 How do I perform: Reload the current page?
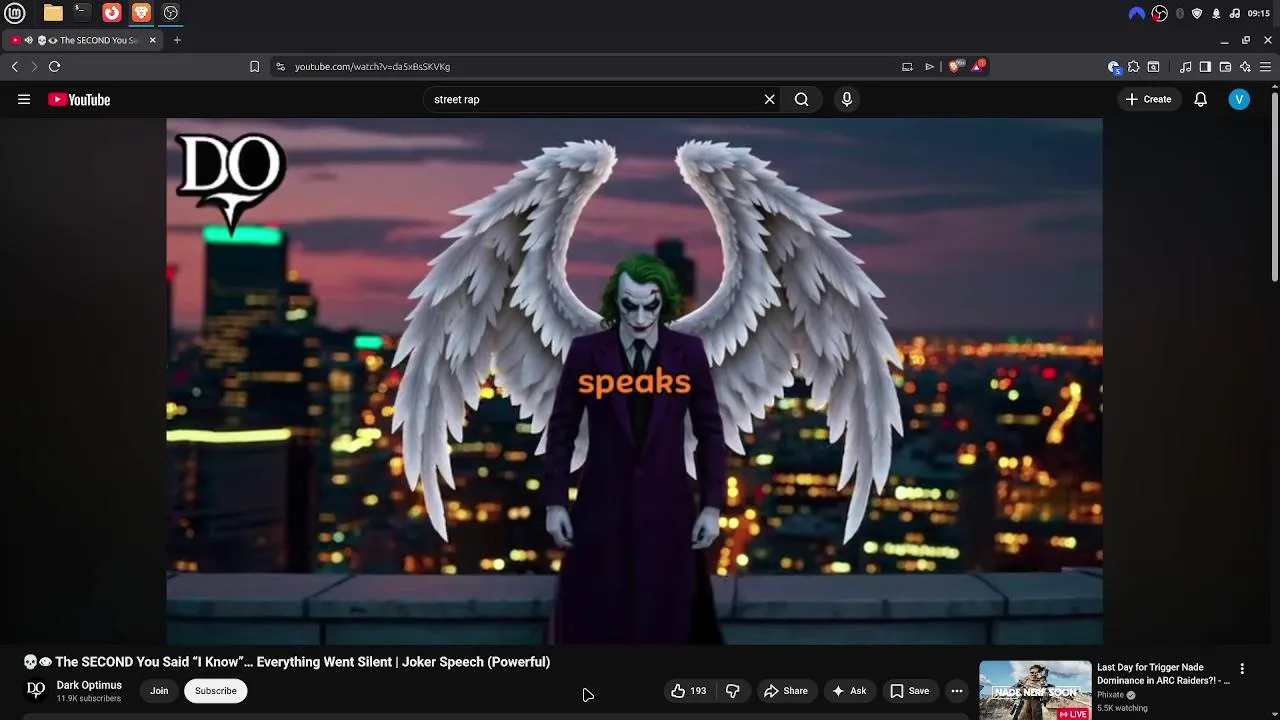pos(55,66)
